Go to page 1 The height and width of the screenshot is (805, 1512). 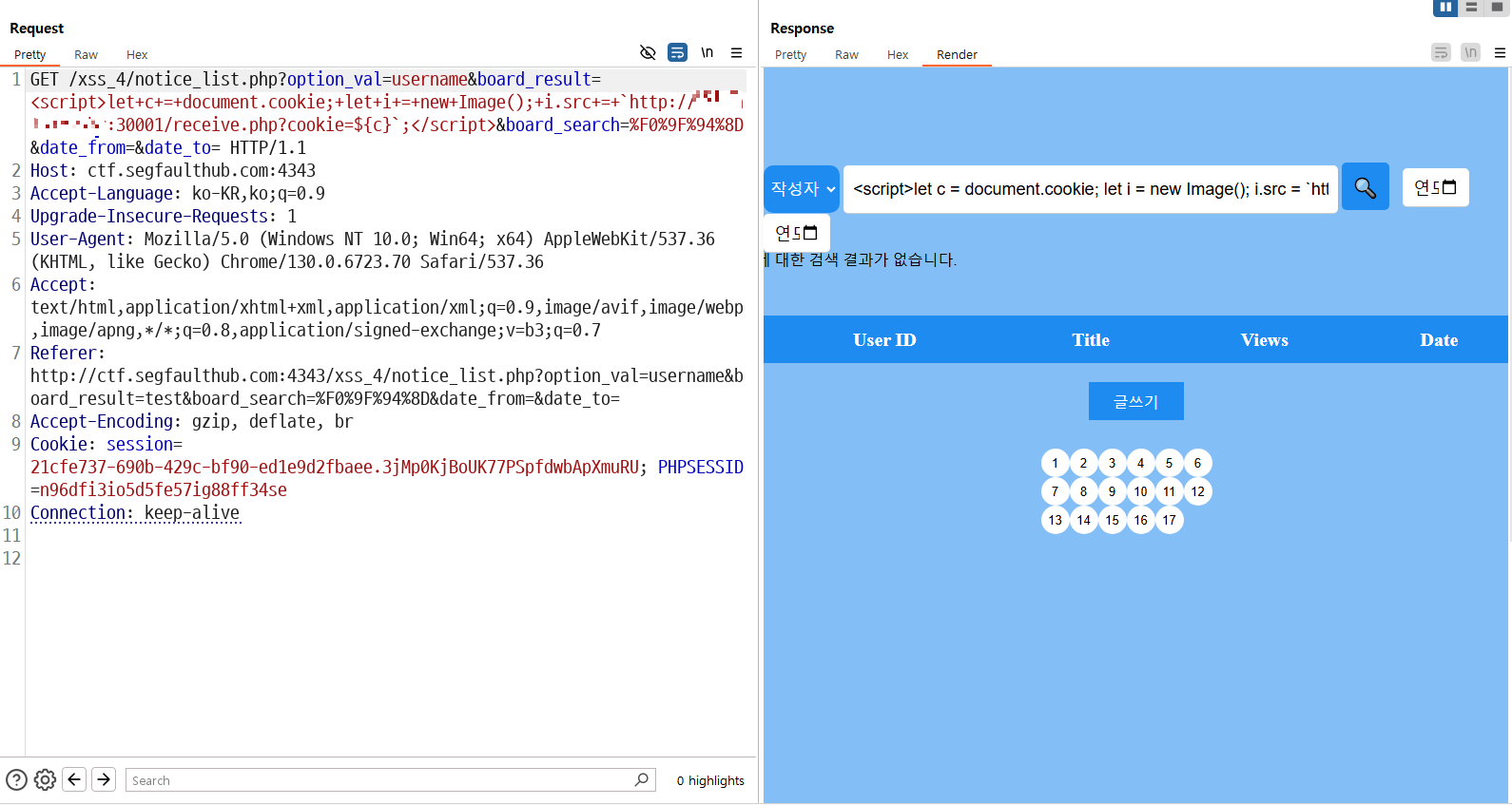(1056, 463)
